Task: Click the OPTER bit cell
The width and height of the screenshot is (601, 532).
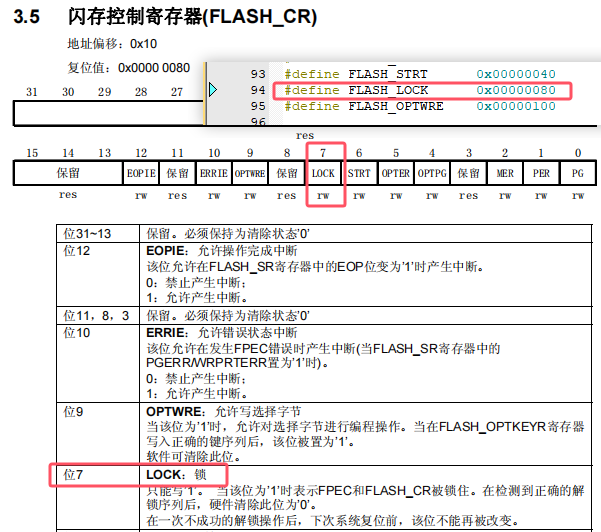Action: [396, 173]
